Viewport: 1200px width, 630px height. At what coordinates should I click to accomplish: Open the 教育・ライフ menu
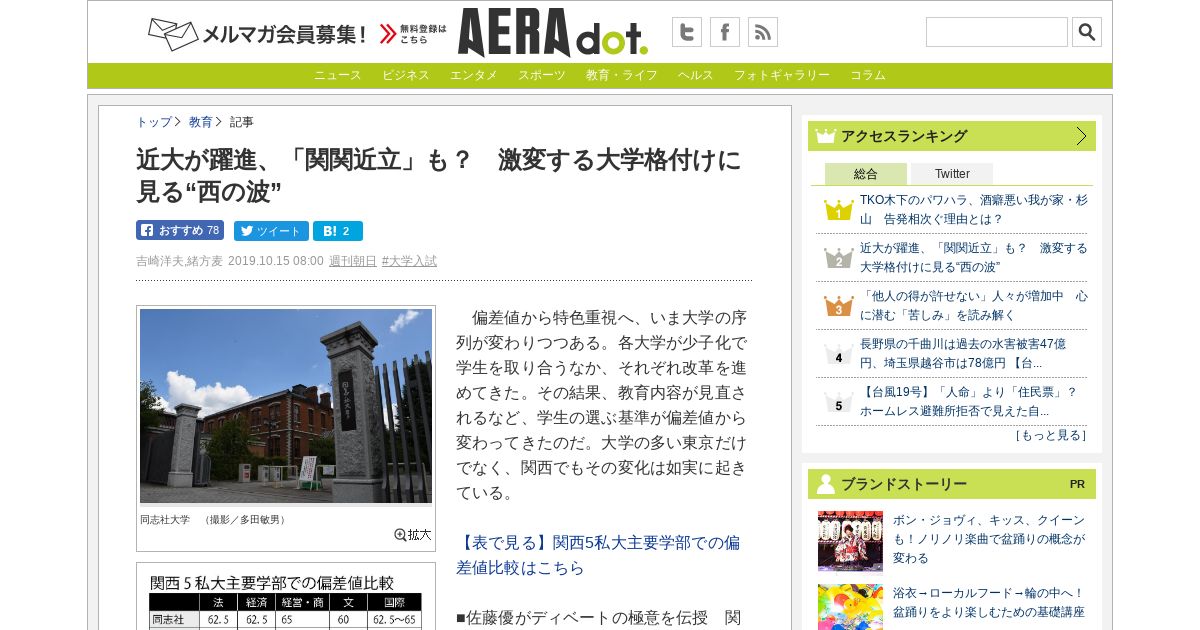(622, 75)
